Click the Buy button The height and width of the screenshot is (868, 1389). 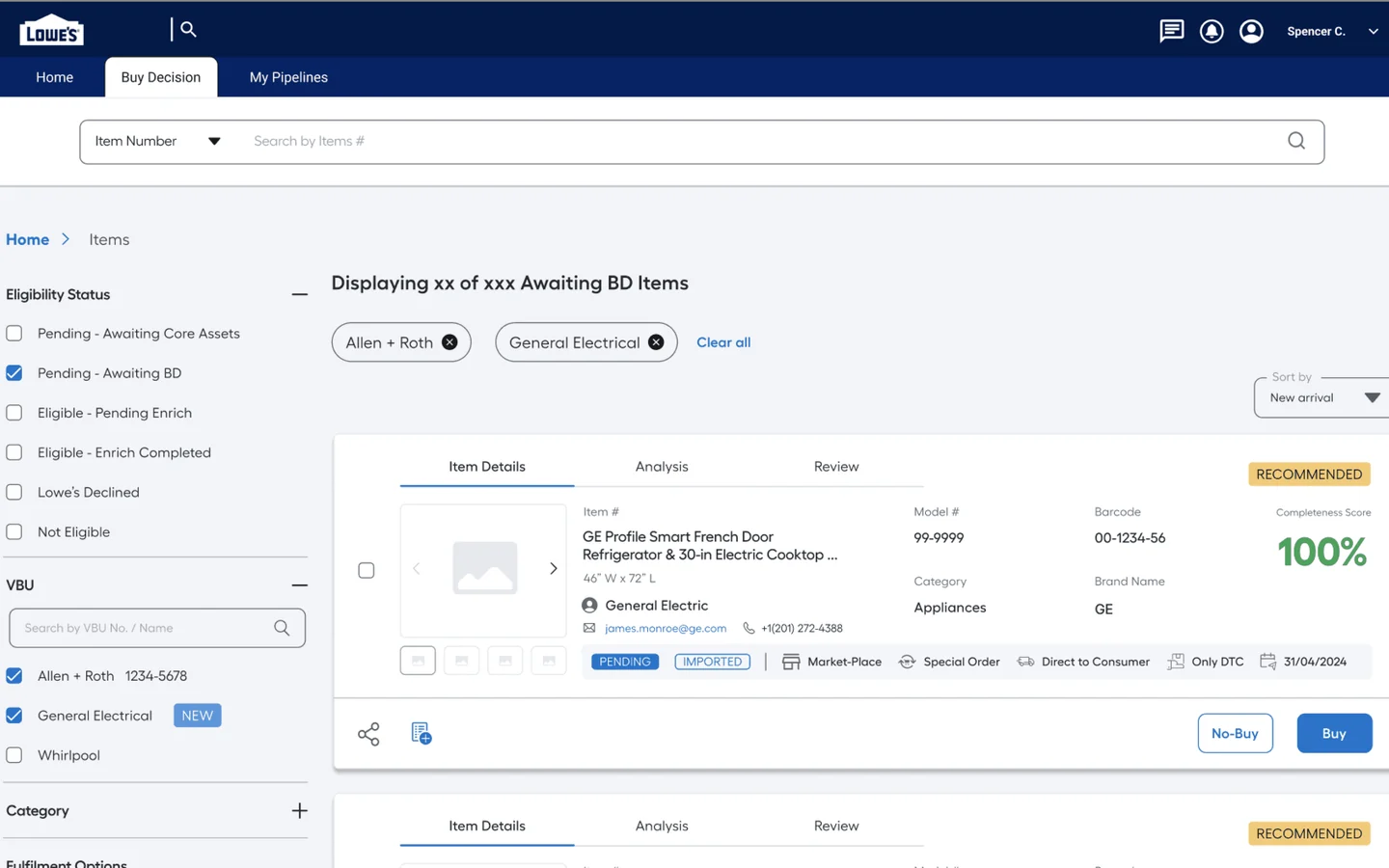[x=1334, y=733]
